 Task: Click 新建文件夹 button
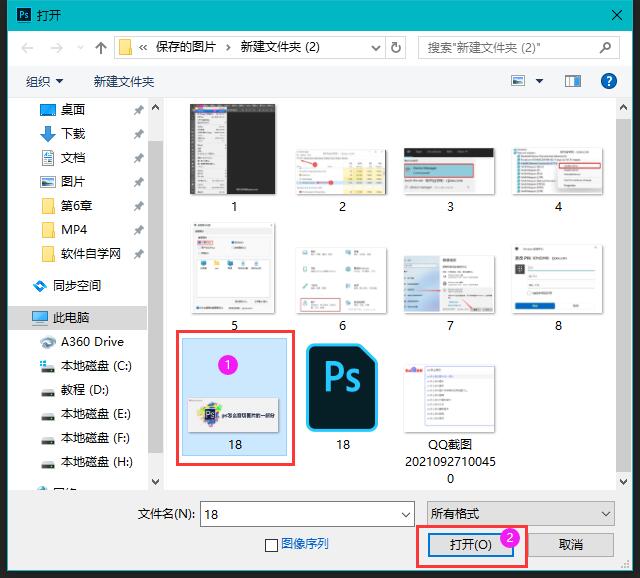pos(124,81)
